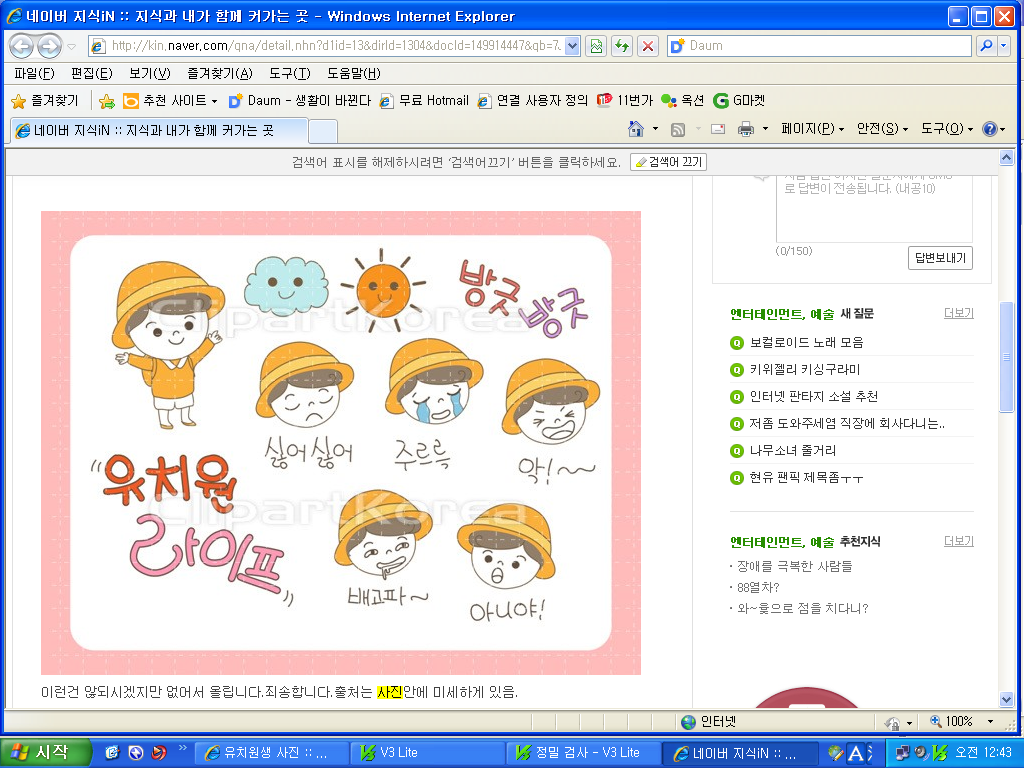
Task: Click the Daum search magnifier icon
Action: pyautogui.click(x=986, y=46)
